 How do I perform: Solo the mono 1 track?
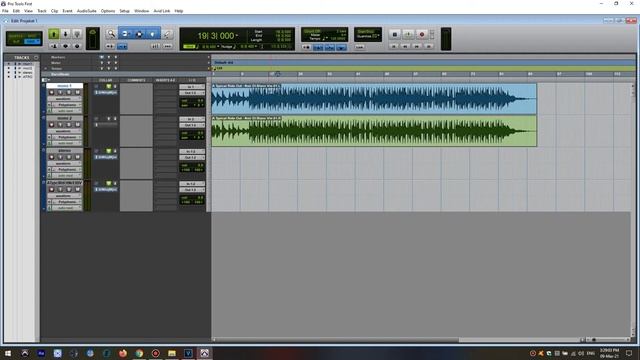[x=69, y=93]
